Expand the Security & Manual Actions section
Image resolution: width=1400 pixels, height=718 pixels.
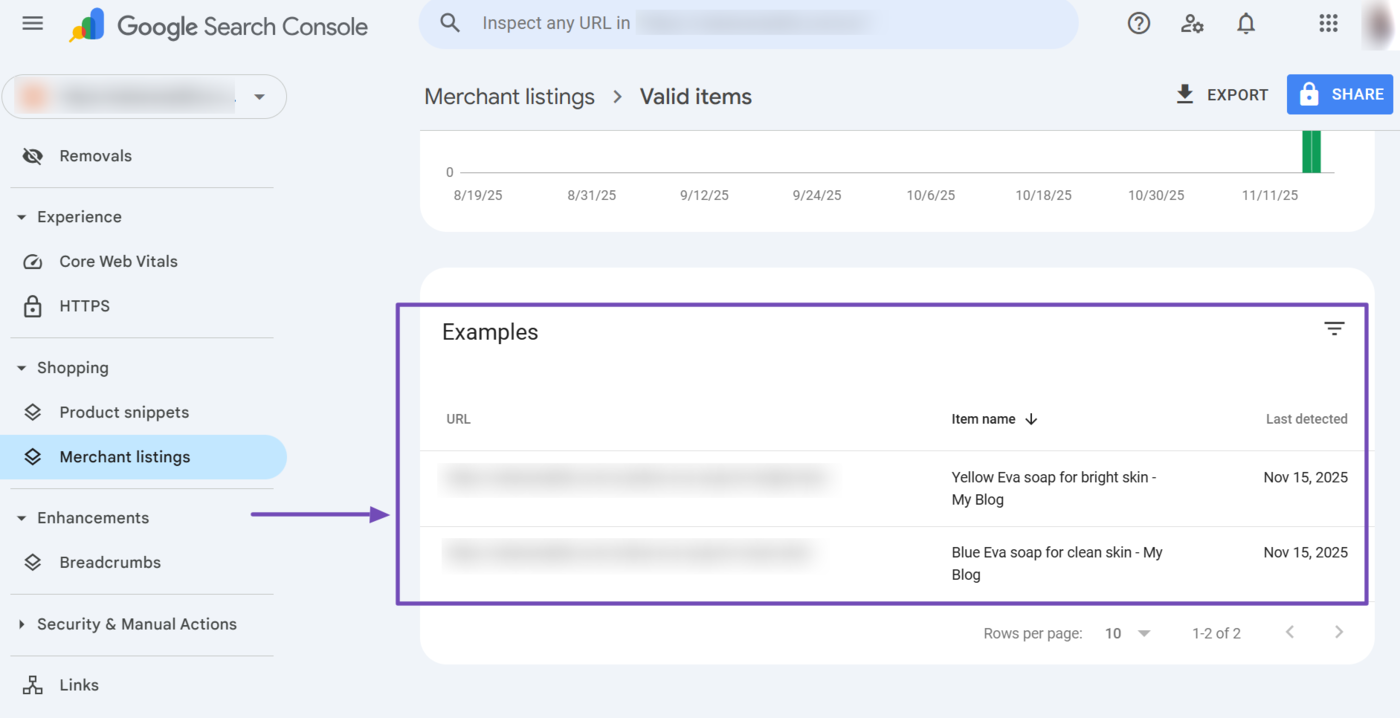[137, 623]
